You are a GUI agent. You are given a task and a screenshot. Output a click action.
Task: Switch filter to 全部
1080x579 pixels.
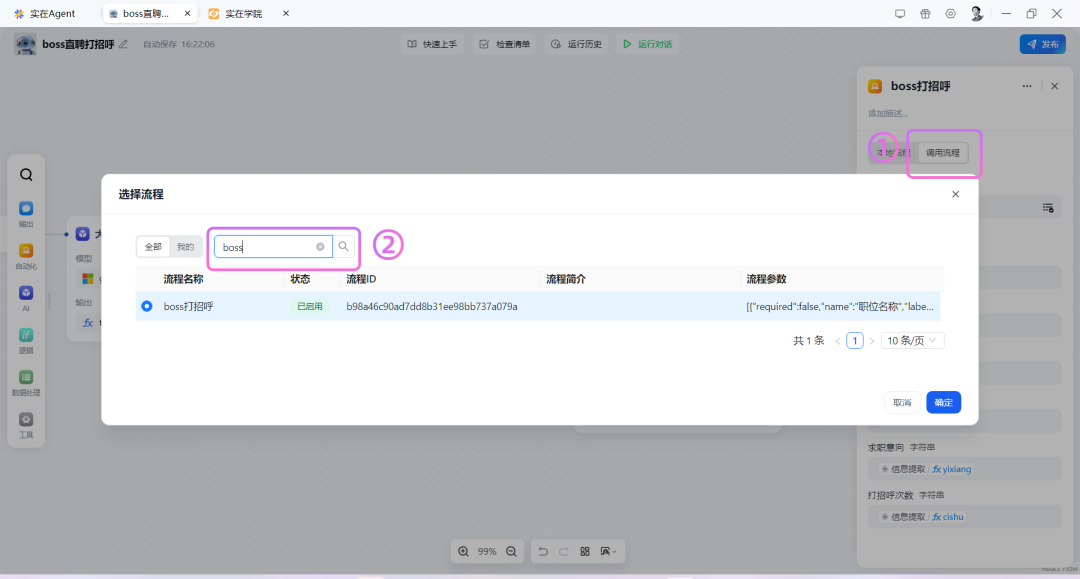153,246
